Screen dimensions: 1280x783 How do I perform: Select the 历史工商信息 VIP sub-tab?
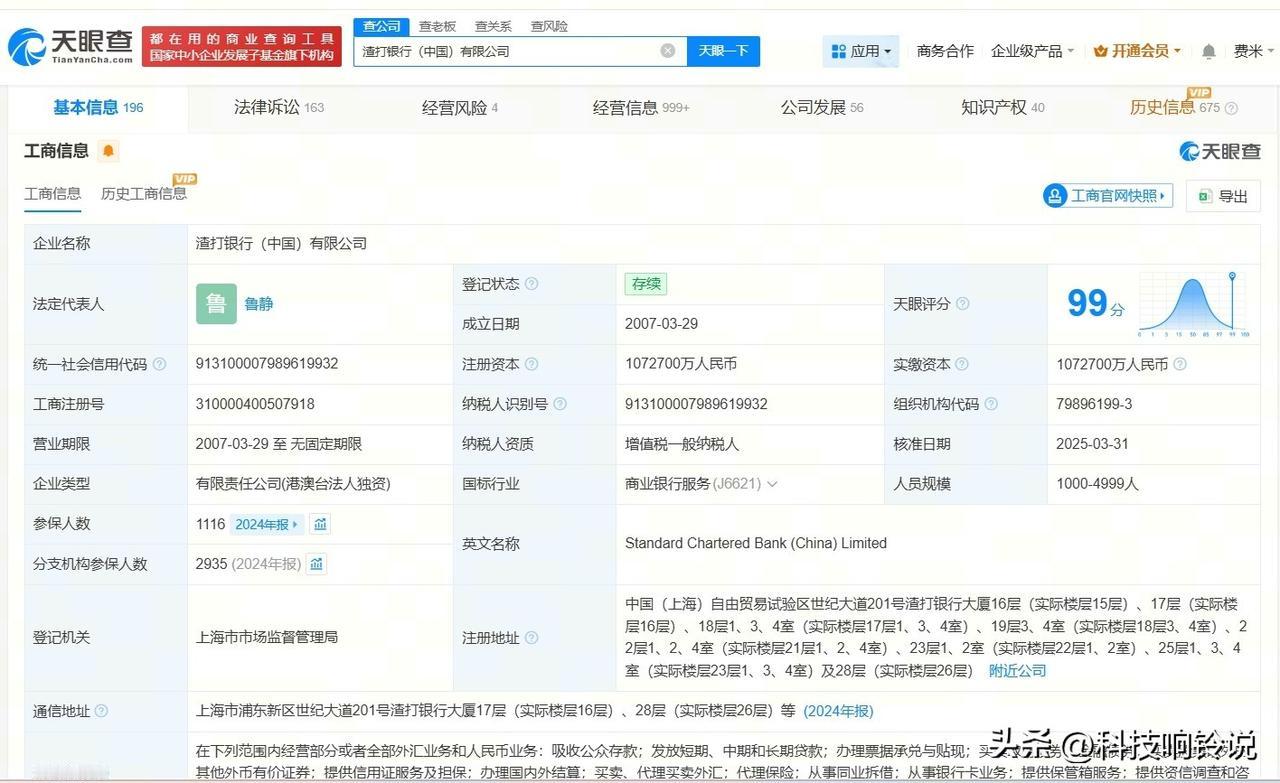point(144,193)
